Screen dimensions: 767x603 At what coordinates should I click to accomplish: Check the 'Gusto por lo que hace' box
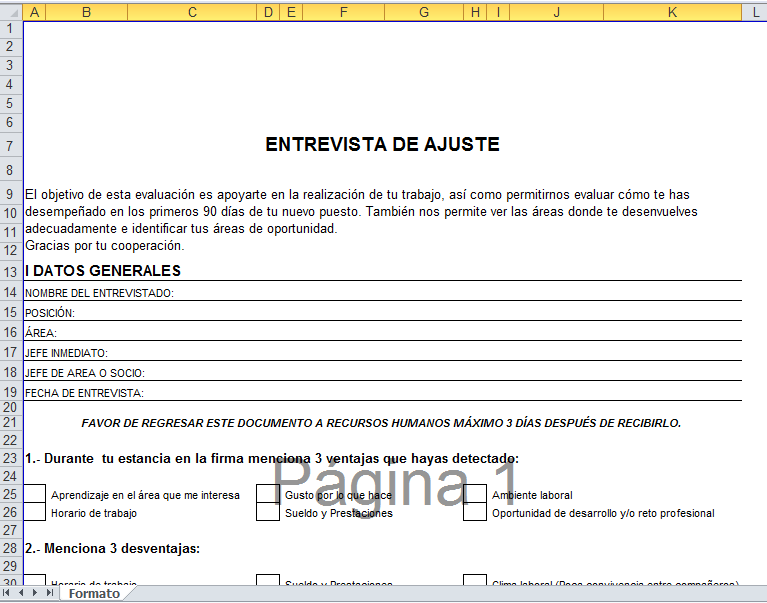(268, 494)
